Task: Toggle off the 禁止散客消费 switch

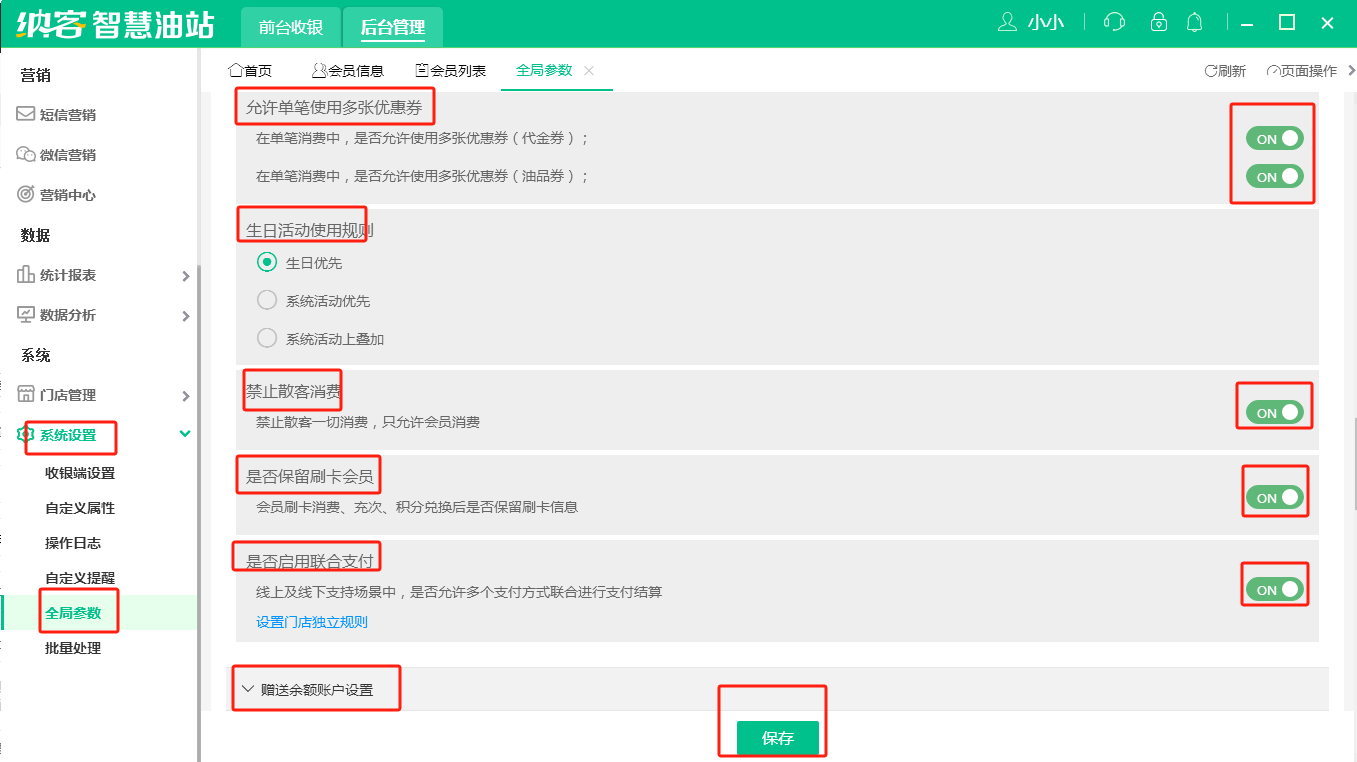Action: (x=1274, y=412)
